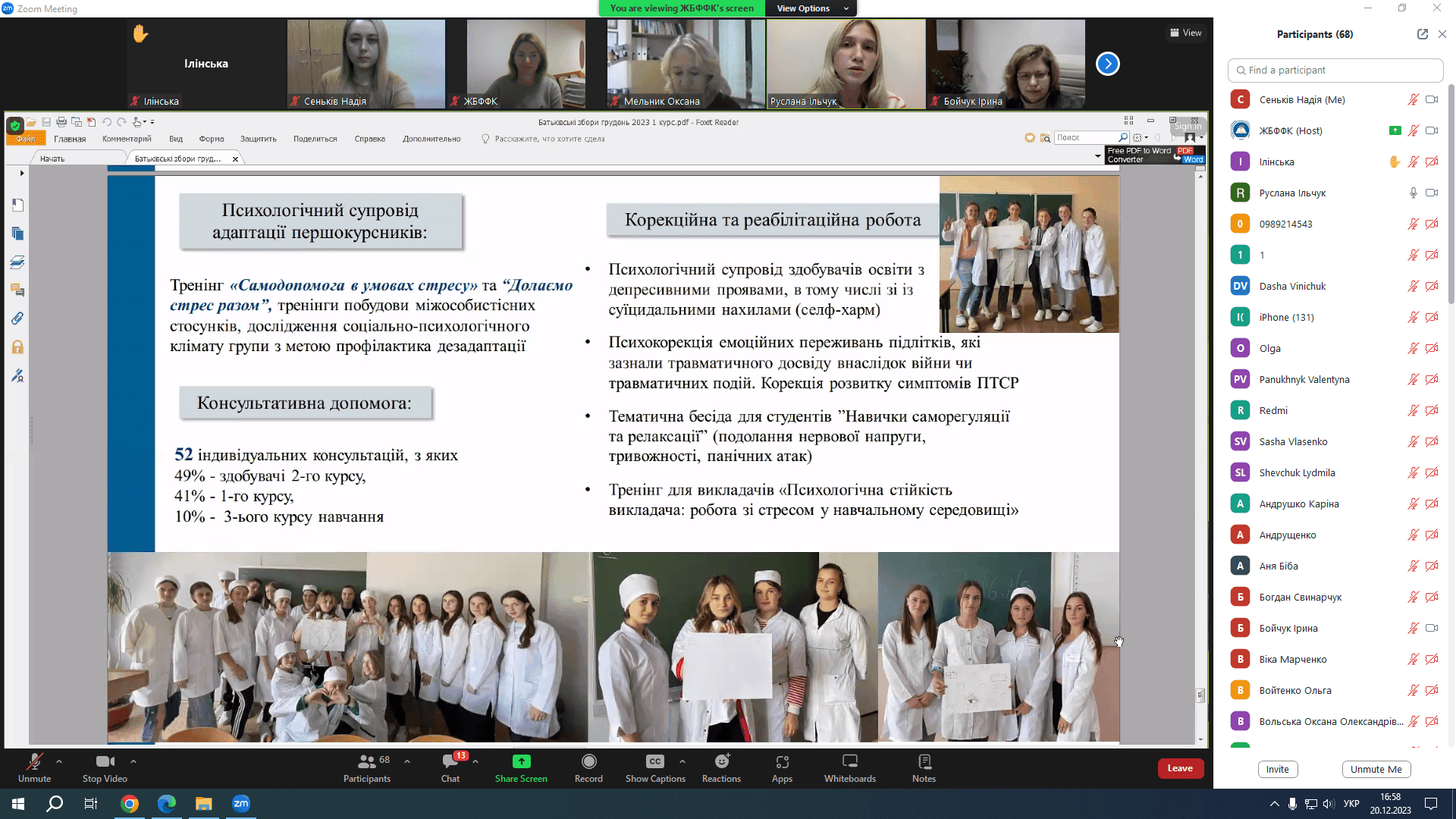Image resolution: width=1456 pixels, height=819 pixels.
Task: Open the Файл menu in Foxit
Action: click(26, 139)
